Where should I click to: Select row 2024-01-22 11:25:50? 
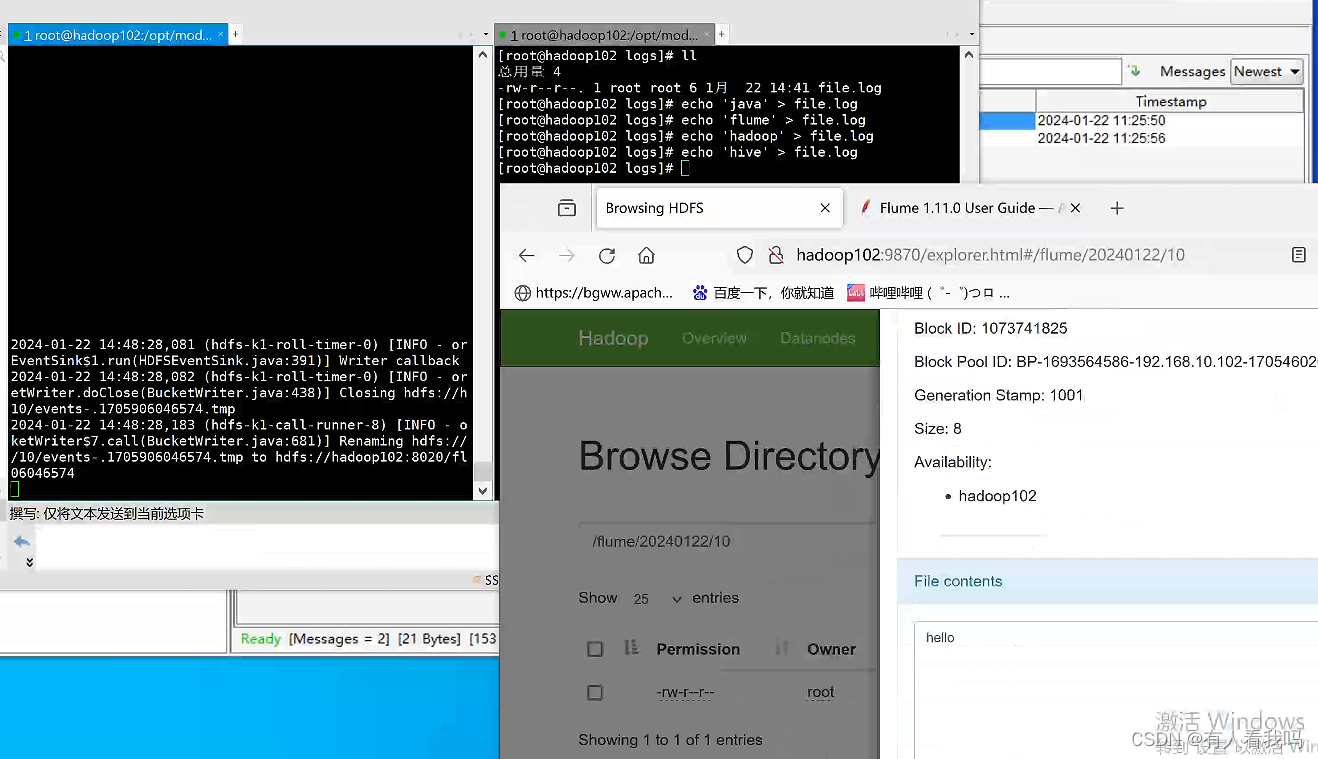pos(1142,120)
